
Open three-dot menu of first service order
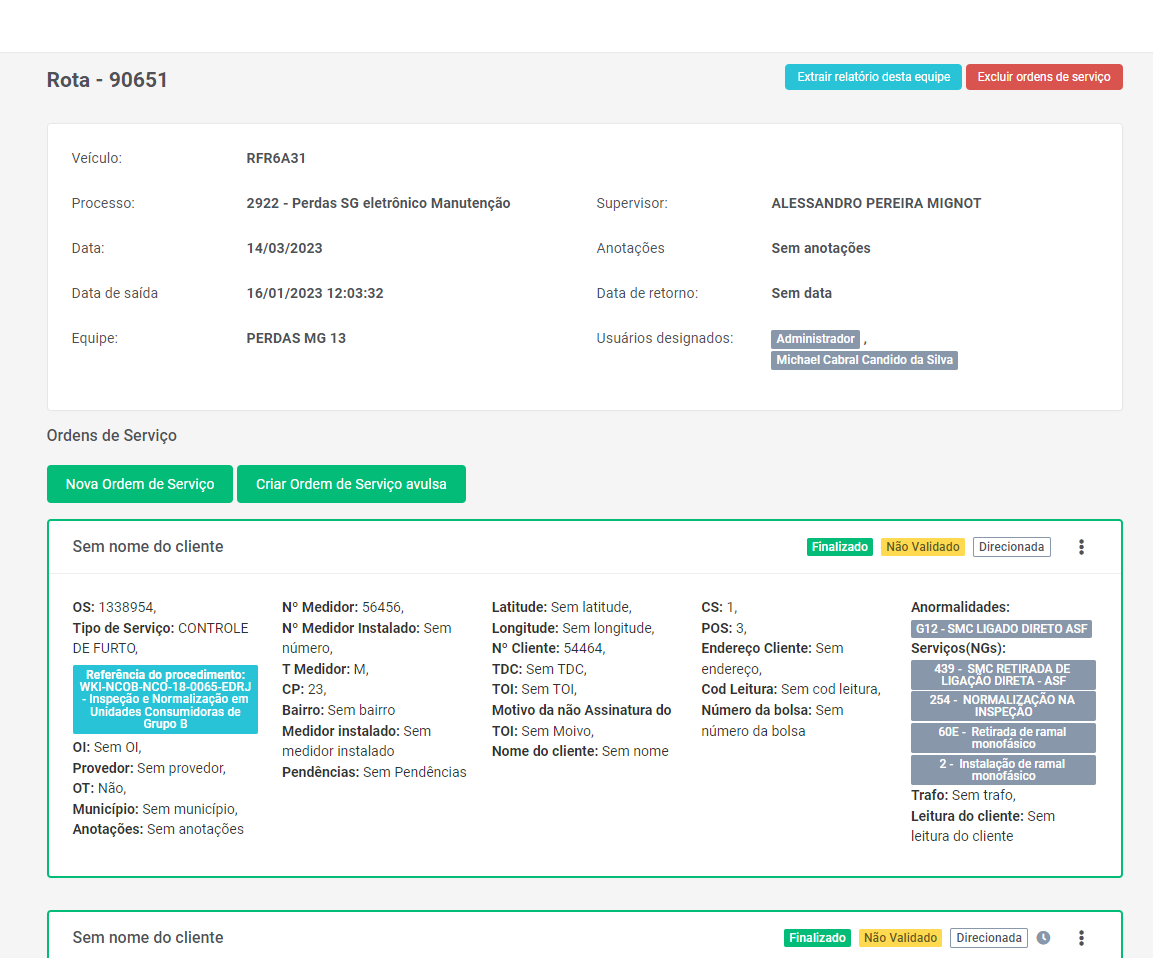point(1081,547)
